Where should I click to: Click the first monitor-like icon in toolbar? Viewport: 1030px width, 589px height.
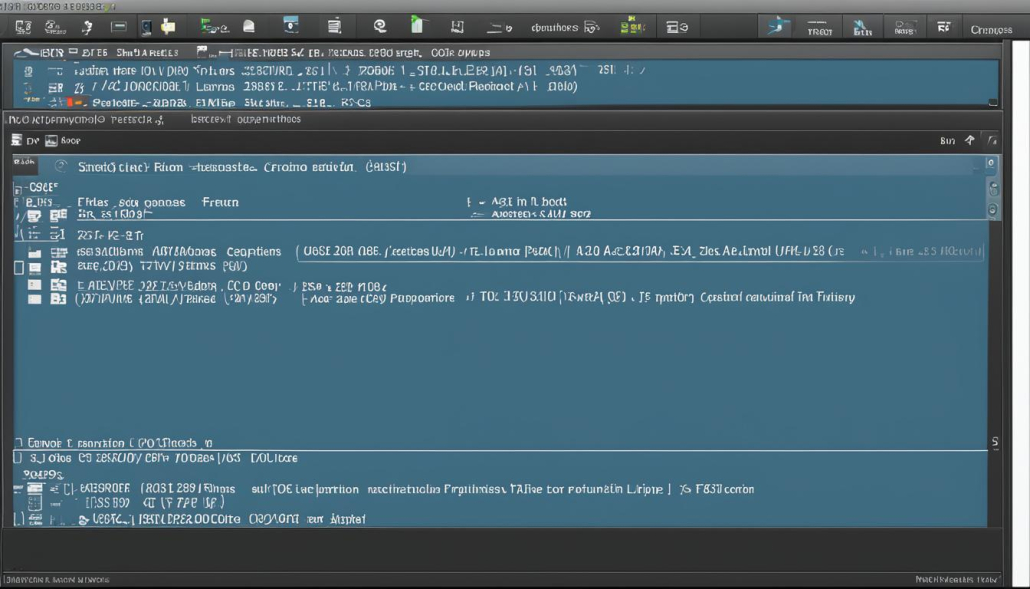point(23,27)
